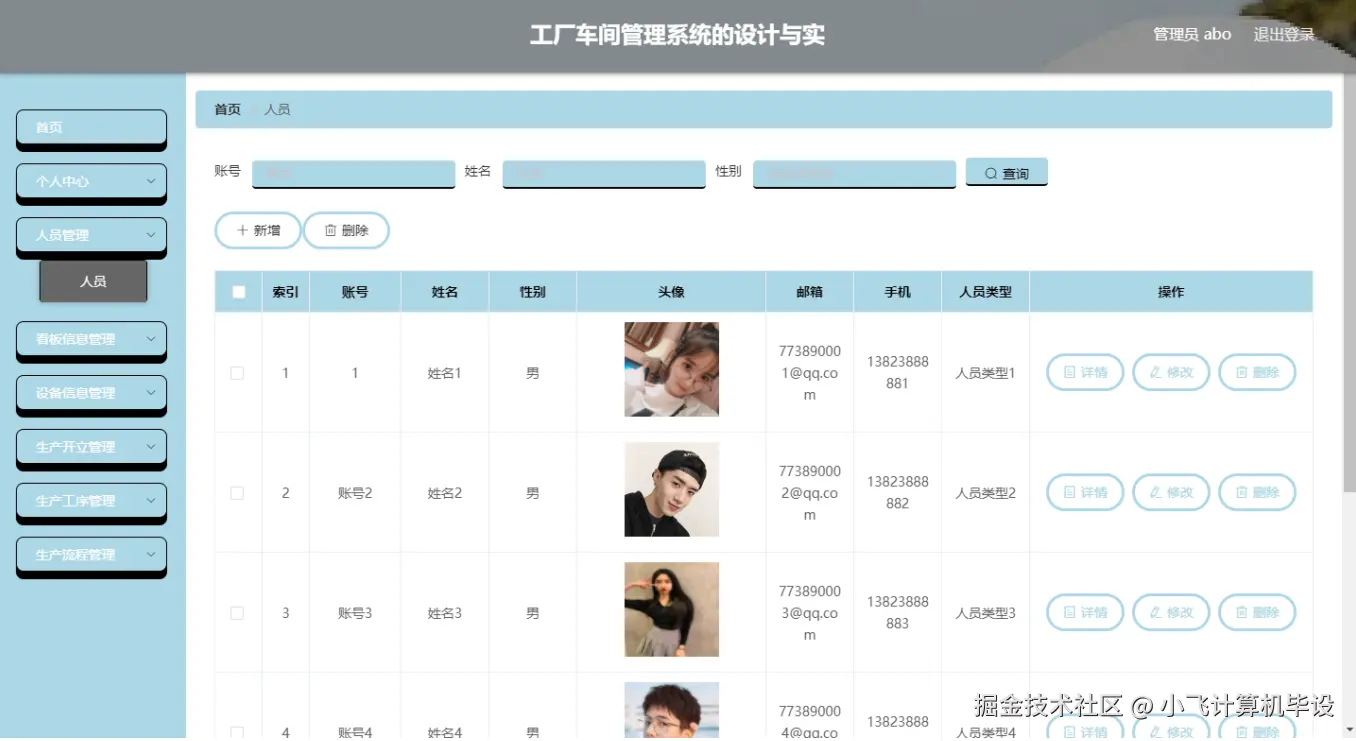The image size is (1356, 741).
Task: Check the checkbox for row 账号3
Action: tap(237, 613)
